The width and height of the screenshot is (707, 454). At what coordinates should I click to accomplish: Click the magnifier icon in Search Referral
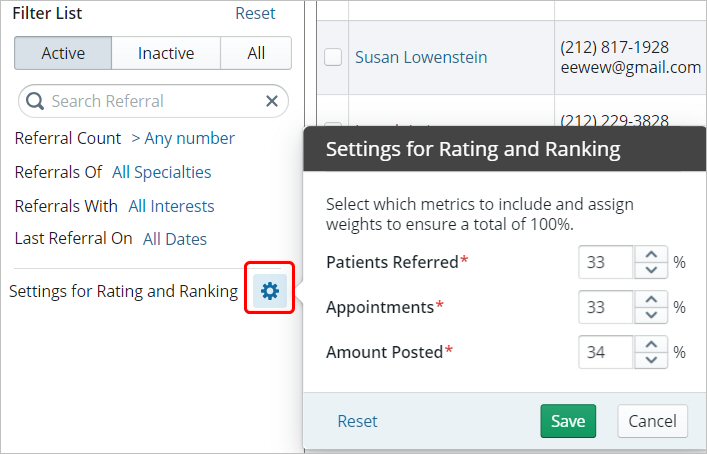point(35,101)
